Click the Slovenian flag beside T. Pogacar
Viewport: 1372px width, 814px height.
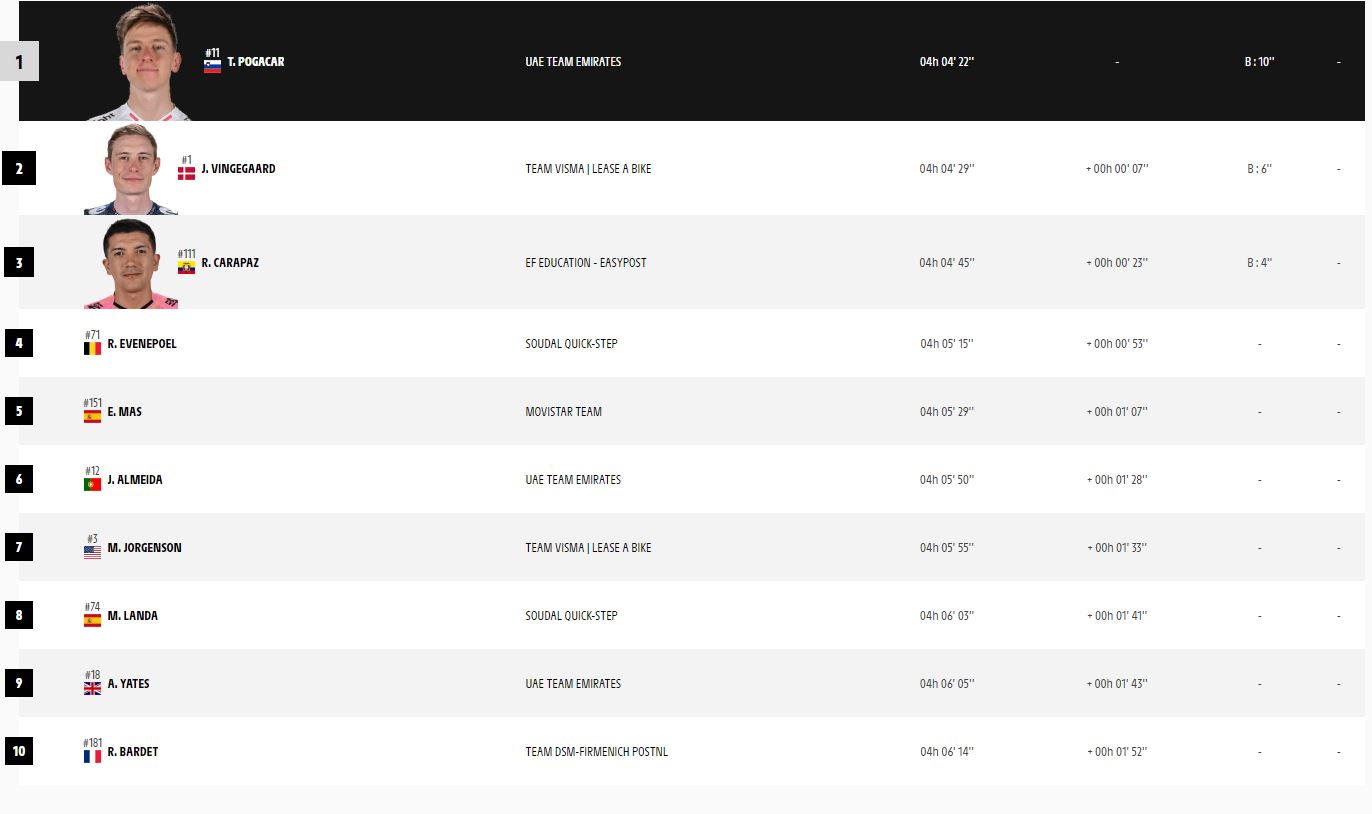[x=212, y=67]
